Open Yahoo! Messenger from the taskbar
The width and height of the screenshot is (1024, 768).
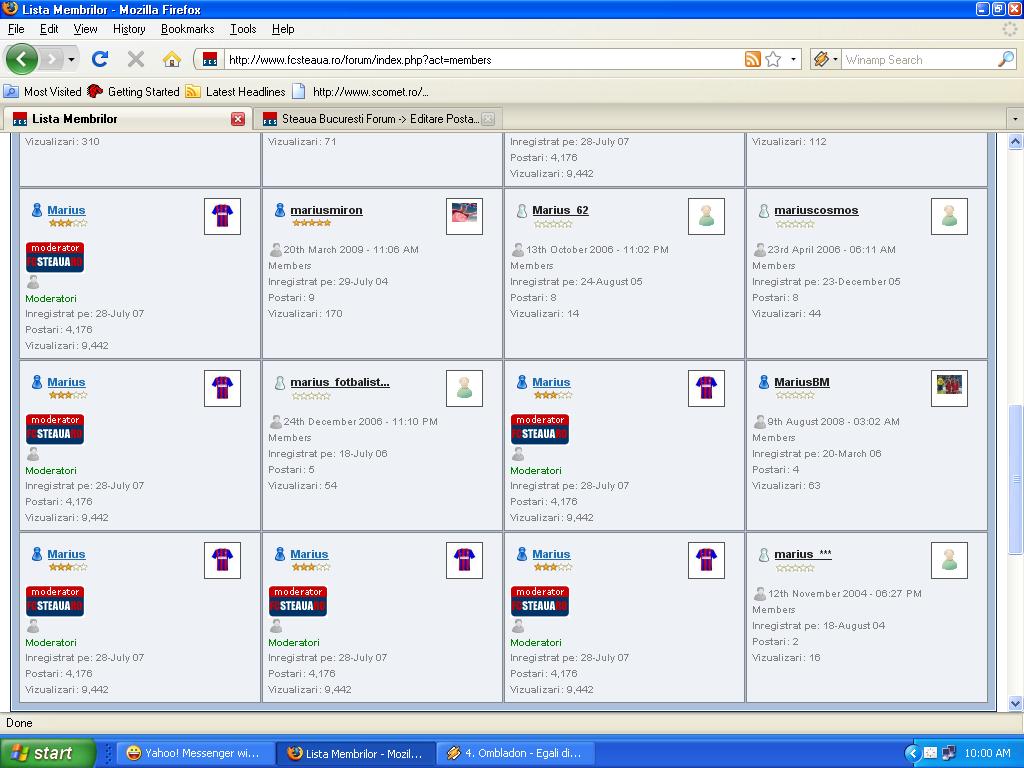[x=194, y=753]
